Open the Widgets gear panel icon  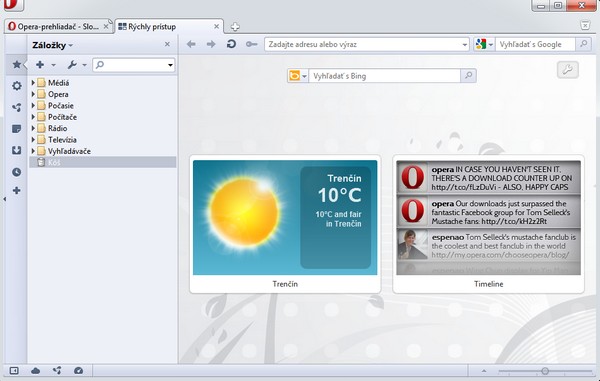pos(16,86)
